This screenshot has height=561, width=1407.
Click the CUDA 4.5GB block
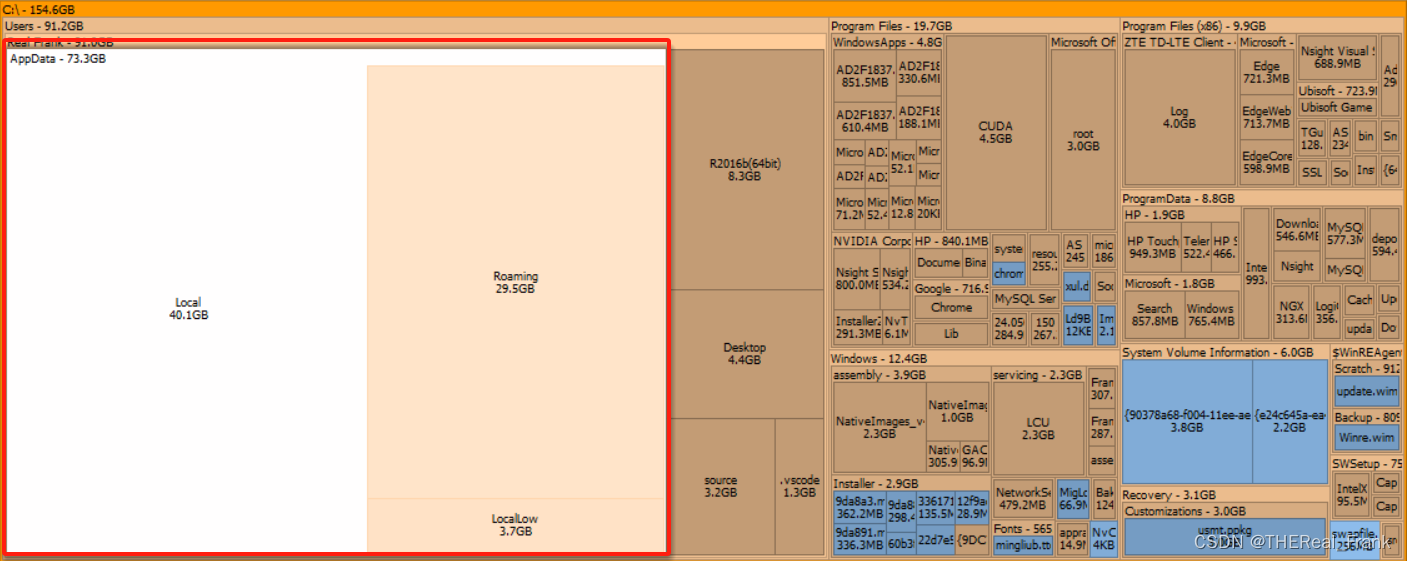(996, 132)
